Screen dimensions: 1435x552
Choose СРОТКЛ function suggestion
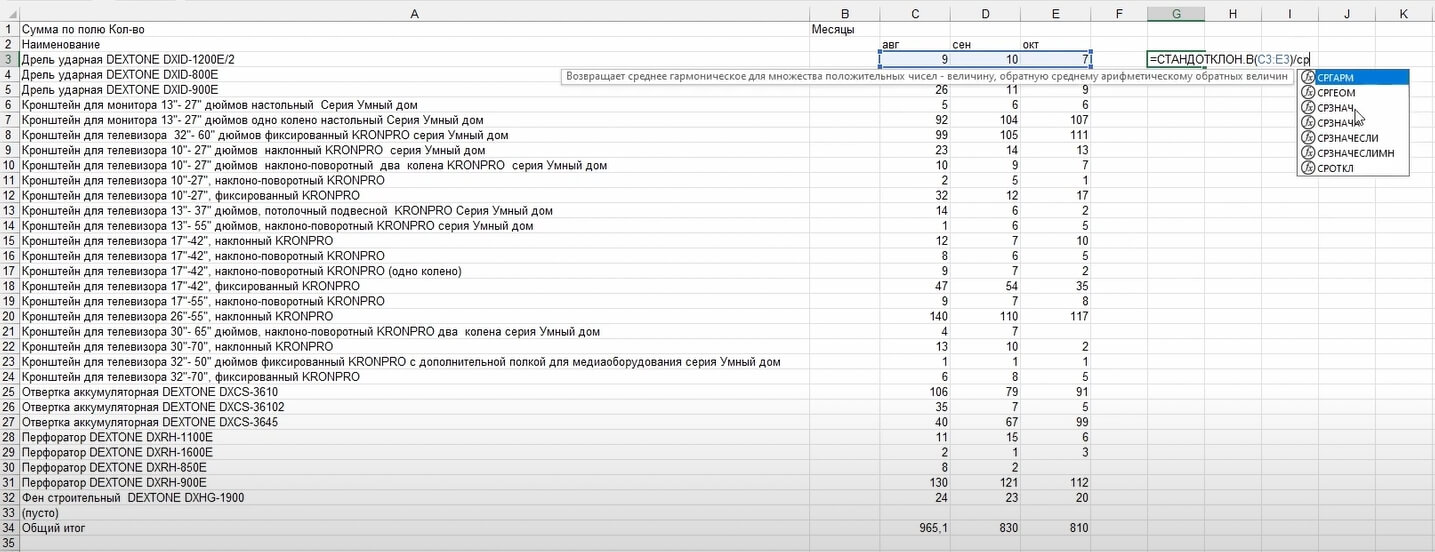pyautogui.click(x=1352, y=168)
